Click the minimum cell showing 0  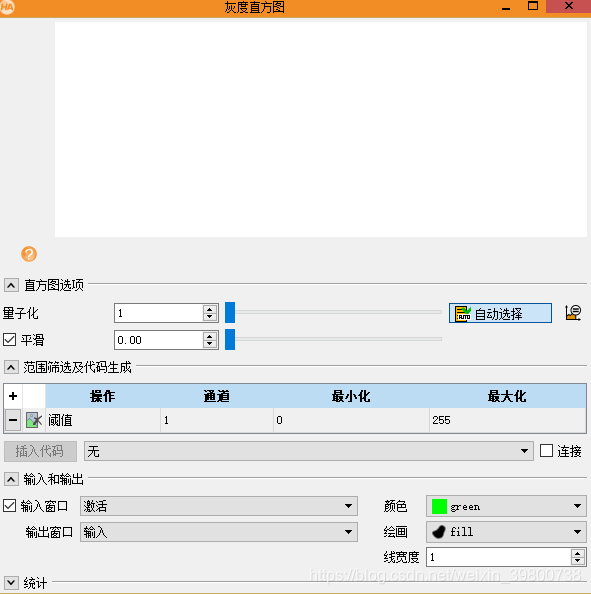pyautogui.click(x=351, y=420)
